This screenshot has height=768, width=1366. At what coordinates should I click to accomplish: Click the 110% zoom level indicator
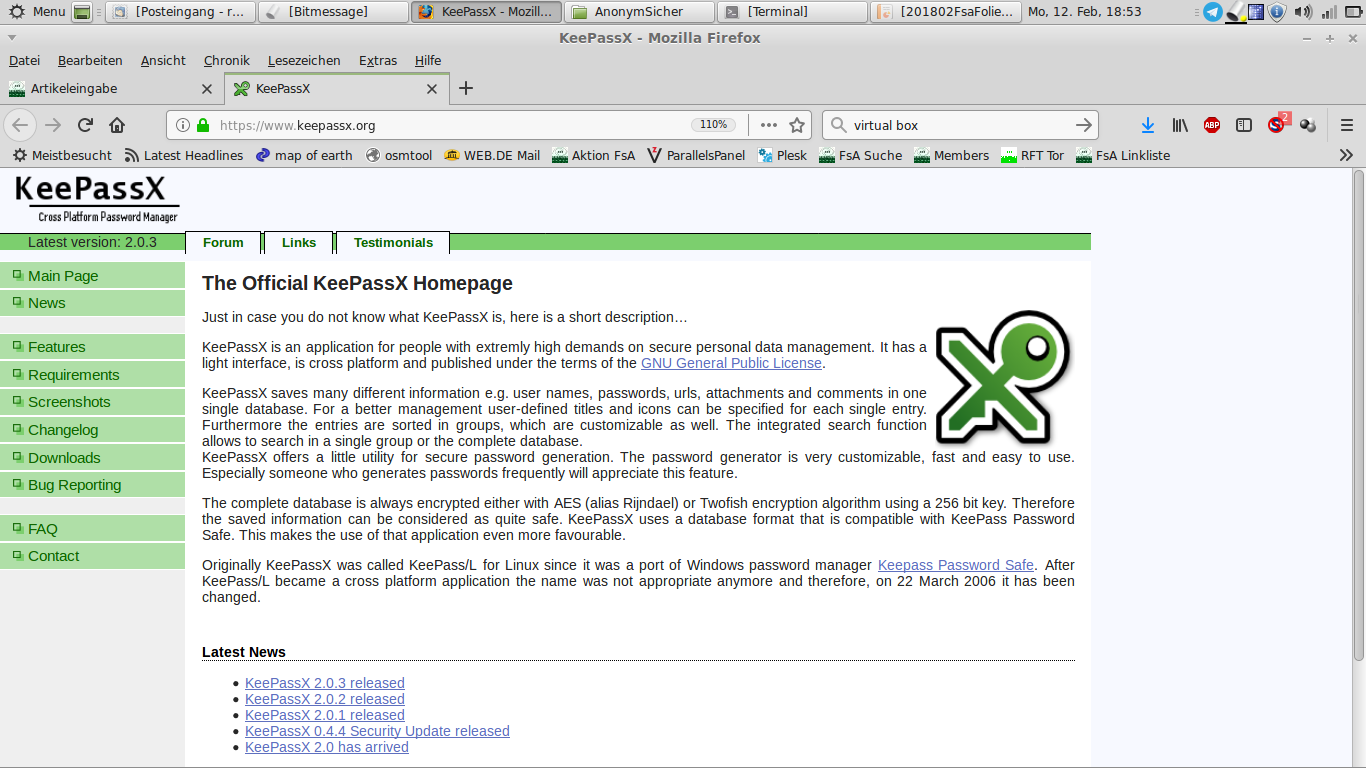pos(713,125)
